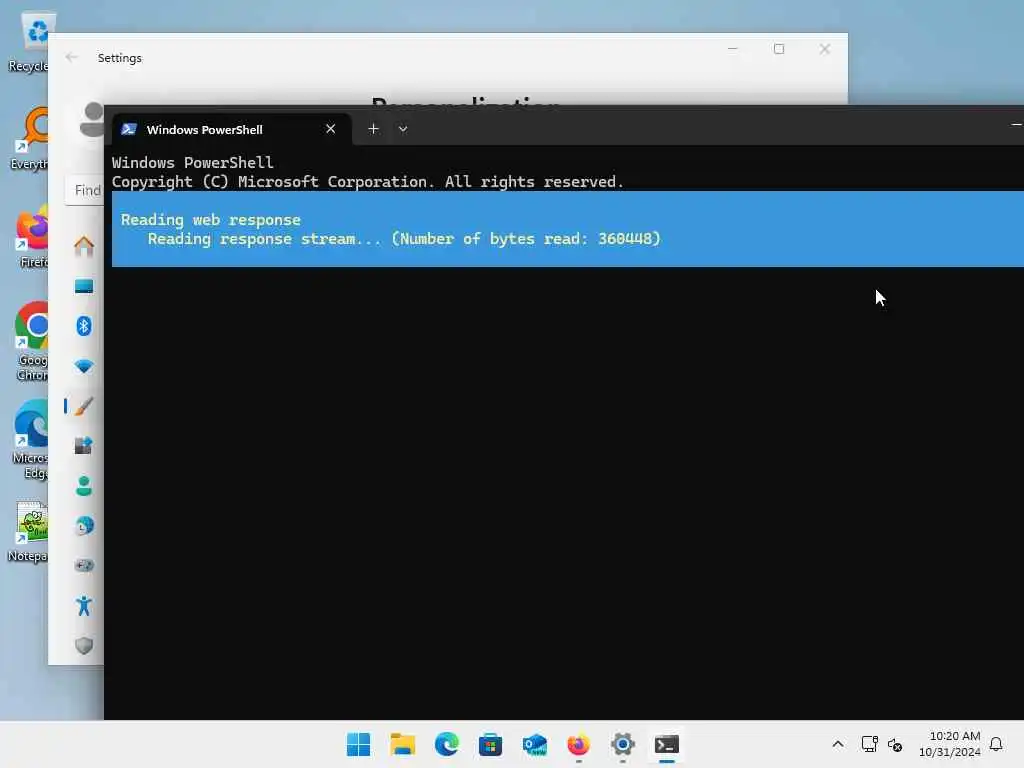Select Microsoft Edge desktop shortcut

coord(31,440)
